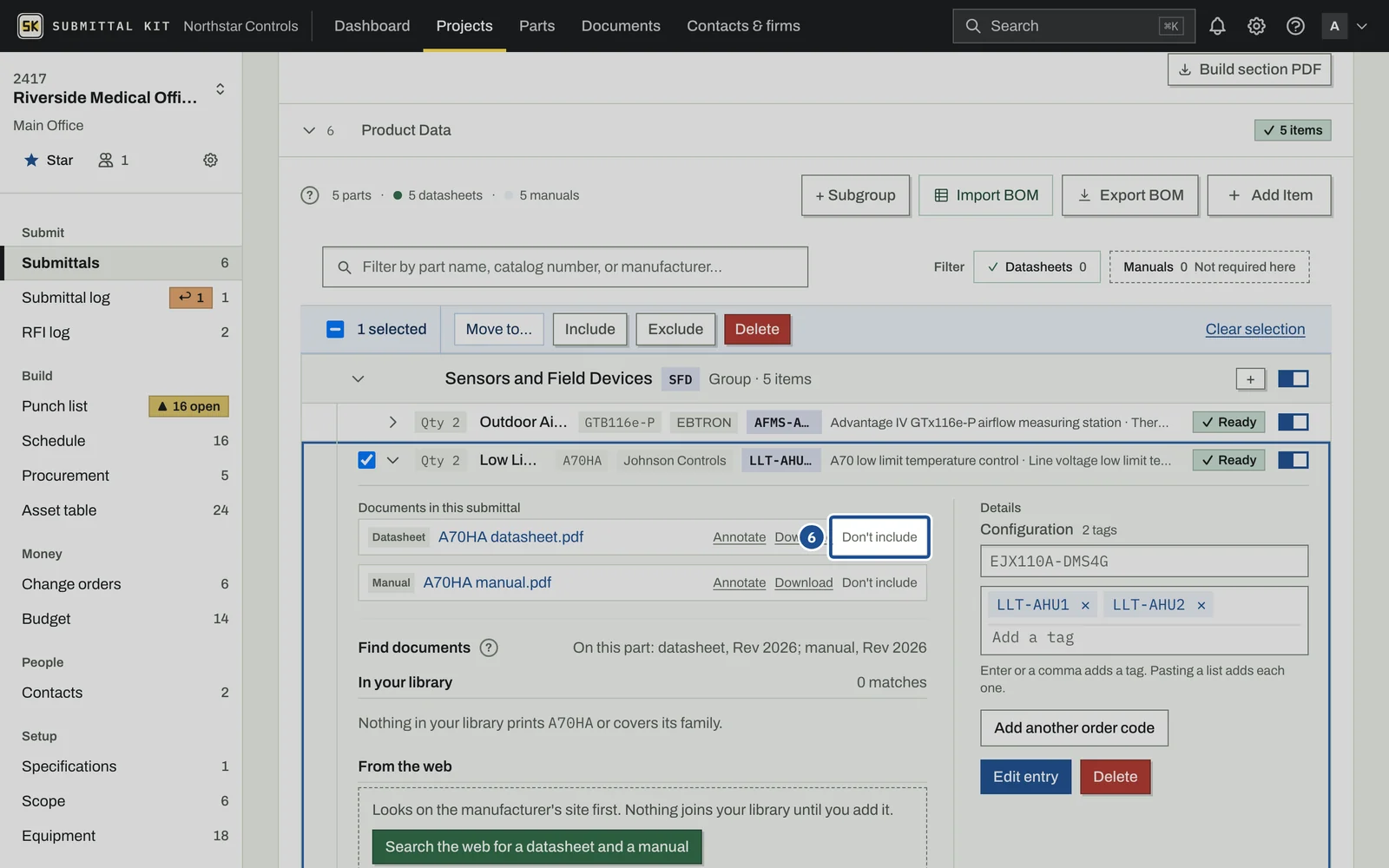This screenshot has width=1389, height=868.
Task: Remove the LLT-AHU1 tag
Action: [1085, 605]
